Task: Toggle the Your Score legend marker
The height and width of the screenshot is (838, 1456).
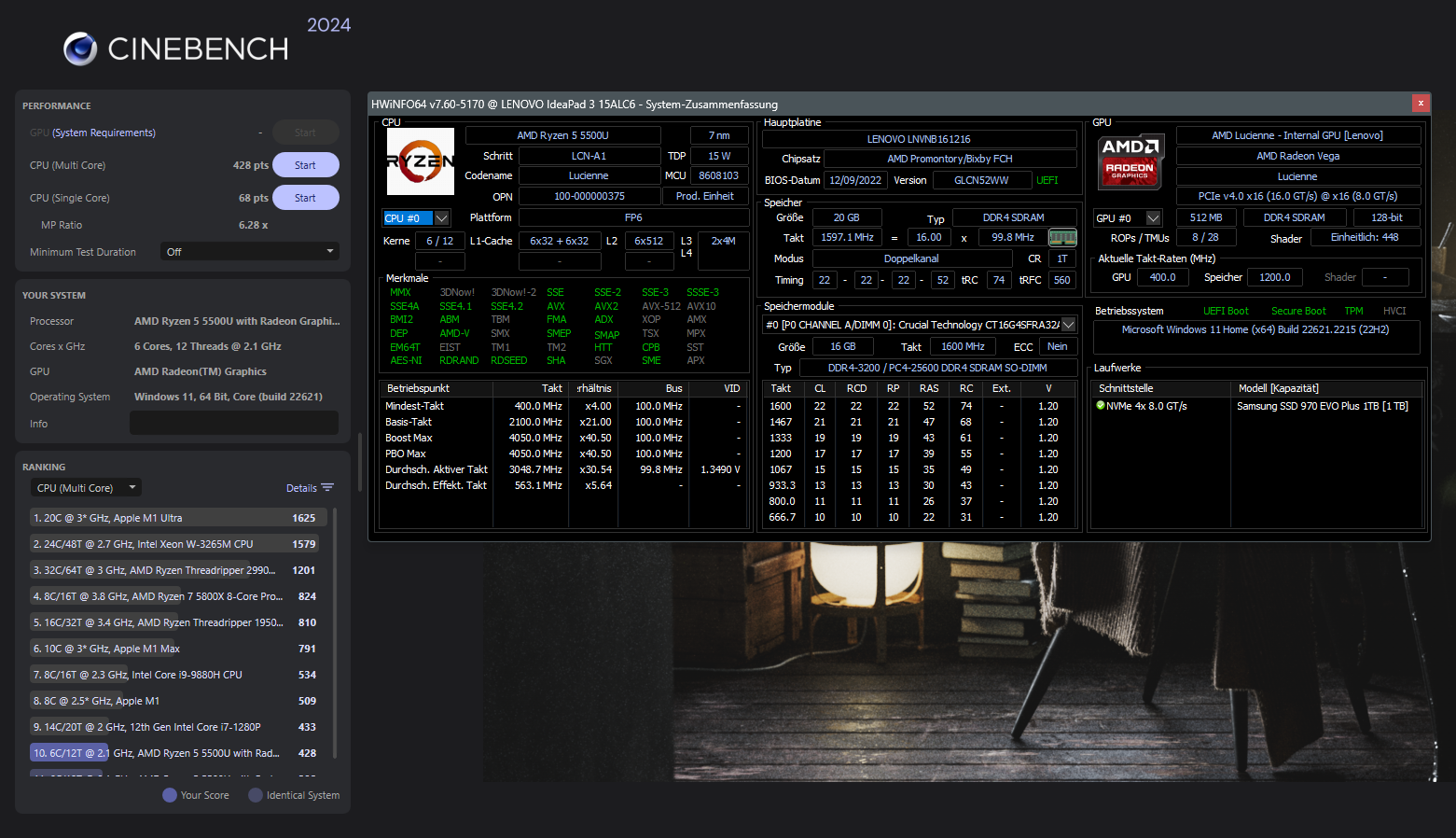Action: click(x=168, y=794)
